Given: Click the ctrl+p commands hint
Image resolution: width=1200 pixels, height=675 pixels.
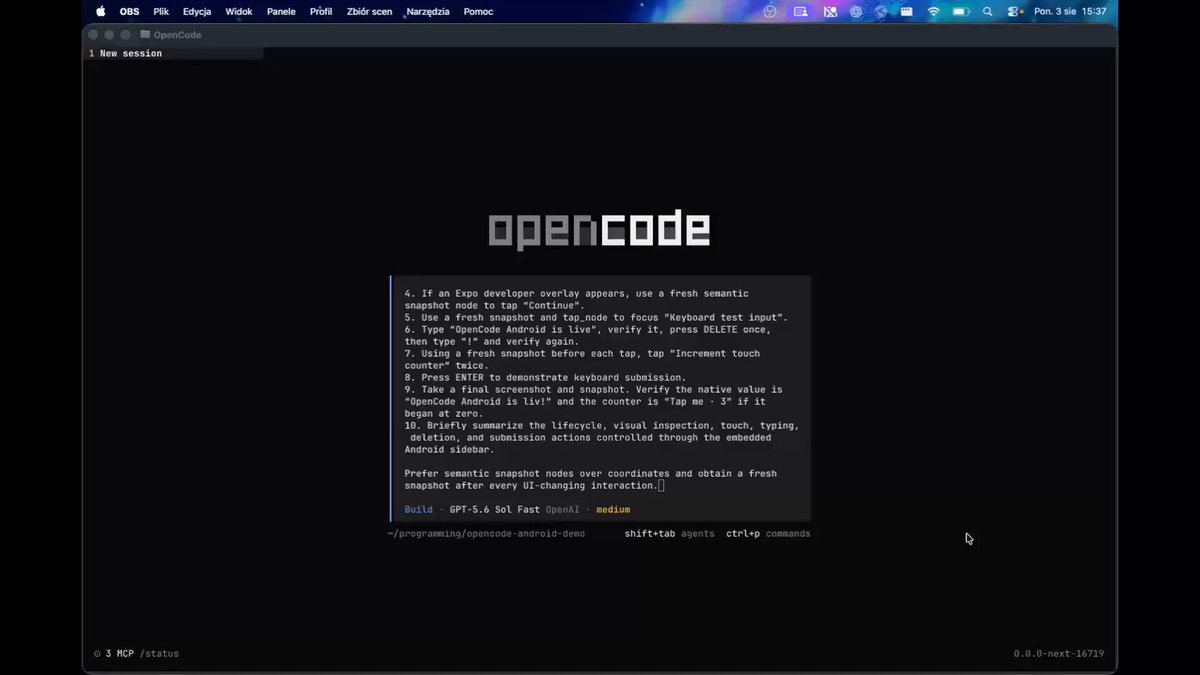Looking at the screenshot, I should [x=768, y=534].
